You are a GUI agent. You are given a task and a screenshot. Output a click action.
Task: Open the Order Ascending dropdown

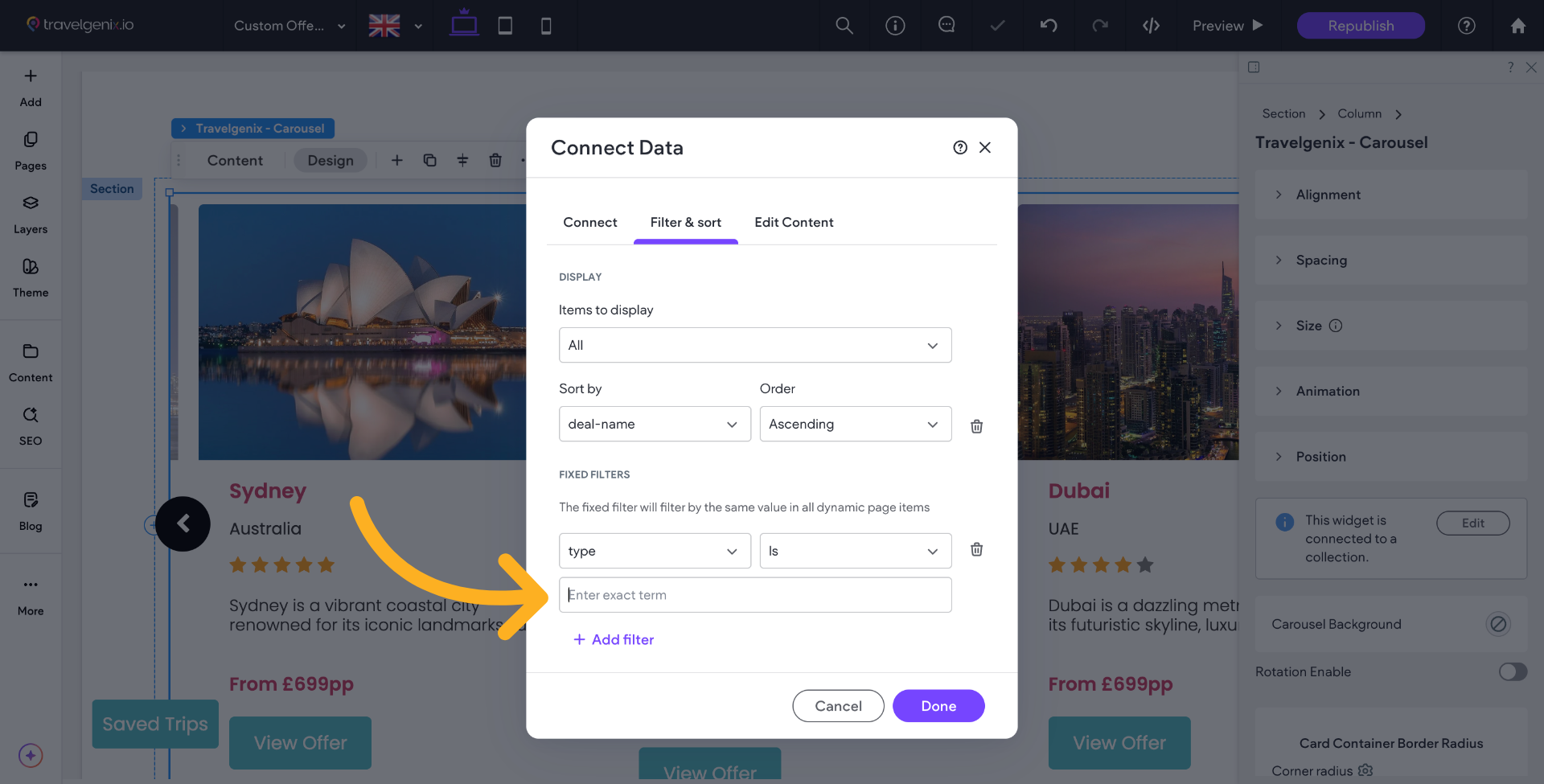coord(856,424)
